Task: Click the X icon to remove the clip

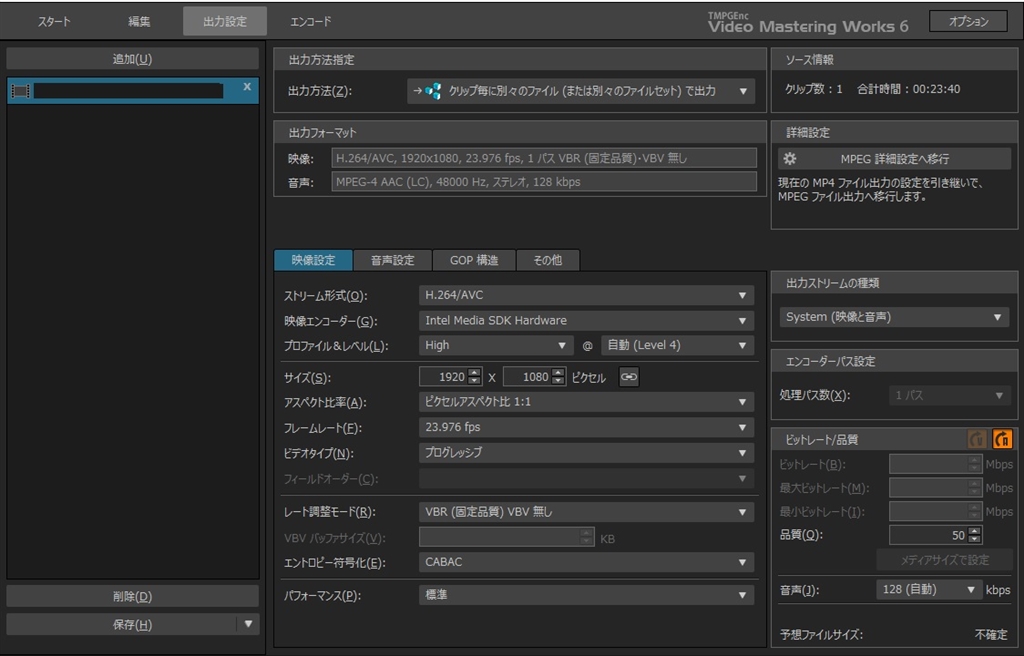Action: (245, 89)
